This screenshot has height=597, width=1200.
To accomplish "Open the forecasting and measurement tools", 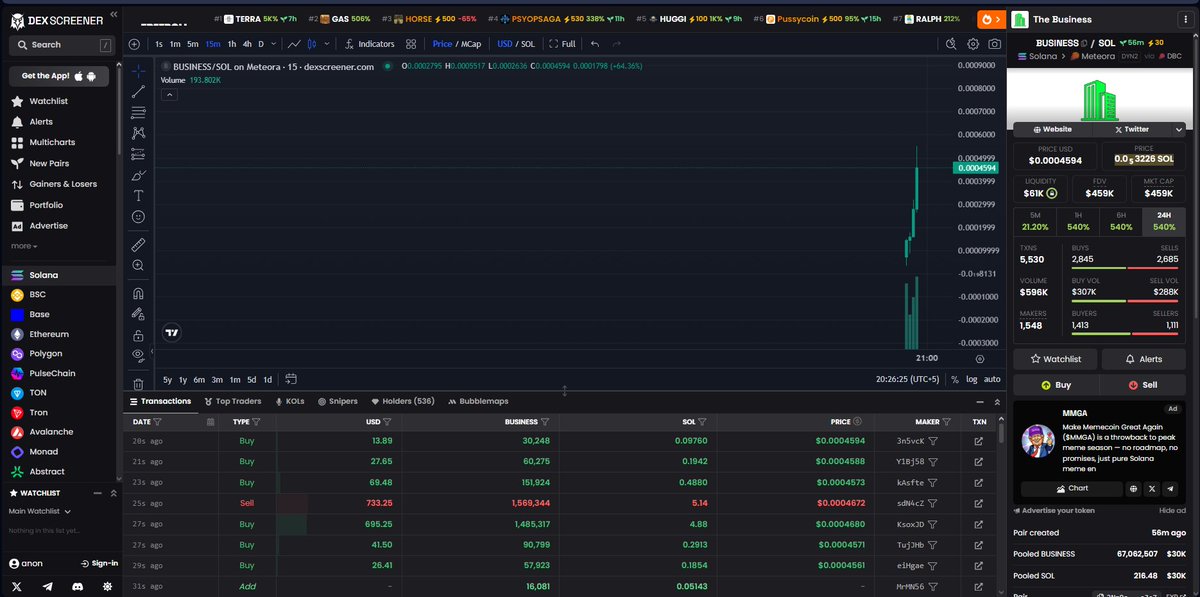I will click(138, 154).
